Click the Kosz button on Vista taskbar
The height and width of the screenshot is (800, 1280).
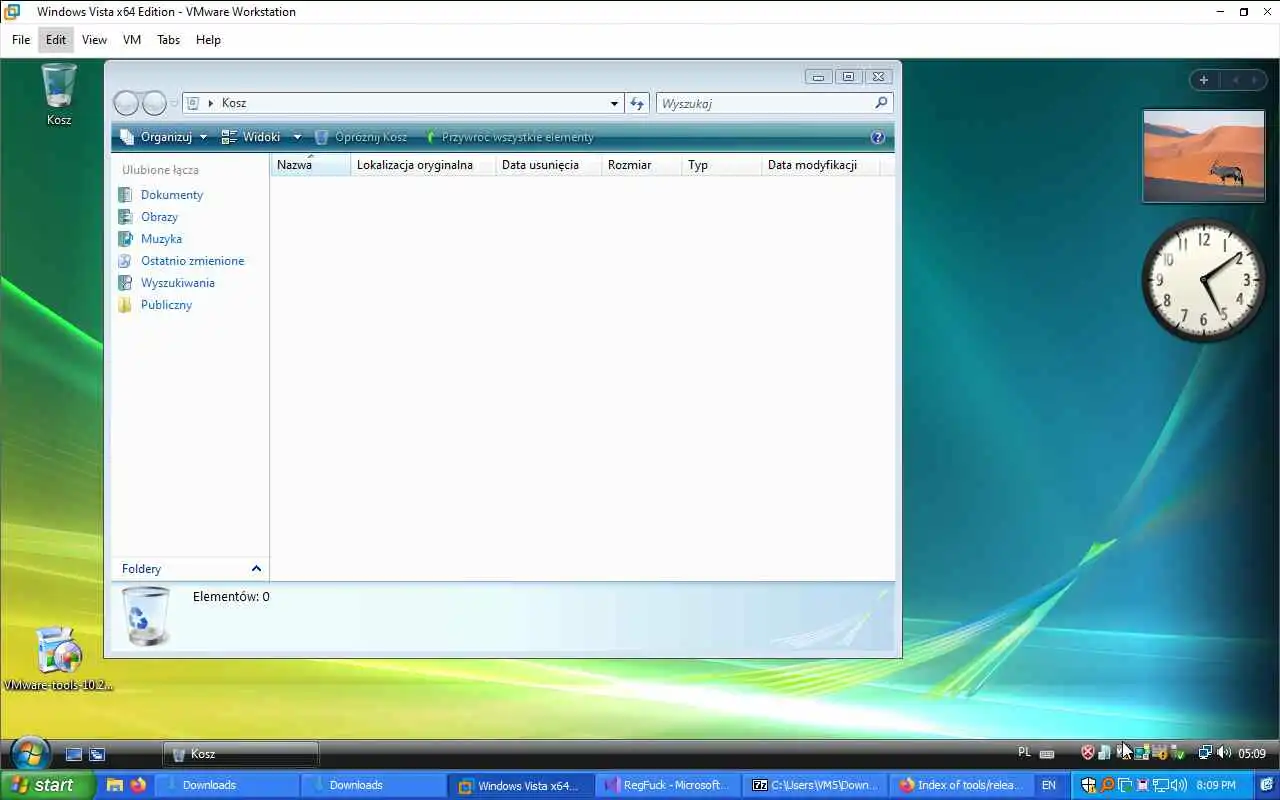tap(240, 754)
